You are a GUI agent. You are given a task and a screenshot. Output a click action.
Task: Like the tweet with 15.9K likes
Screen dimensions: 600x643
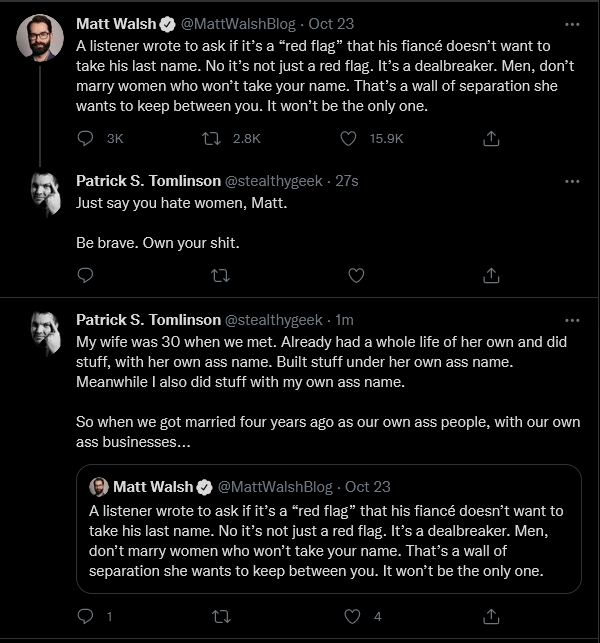click(x=348, y=139)
